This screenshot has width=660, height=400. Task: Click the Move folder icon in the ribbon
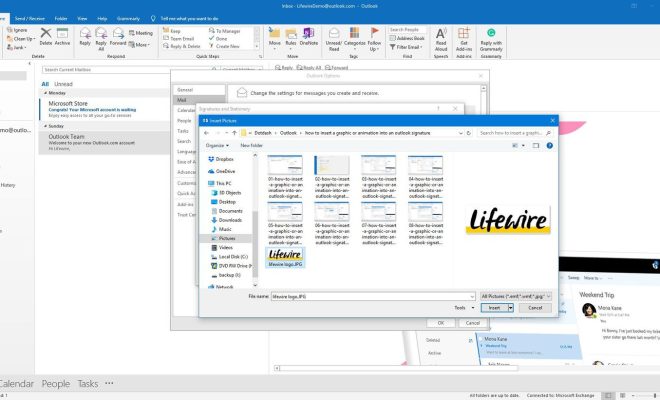point(274,33)
